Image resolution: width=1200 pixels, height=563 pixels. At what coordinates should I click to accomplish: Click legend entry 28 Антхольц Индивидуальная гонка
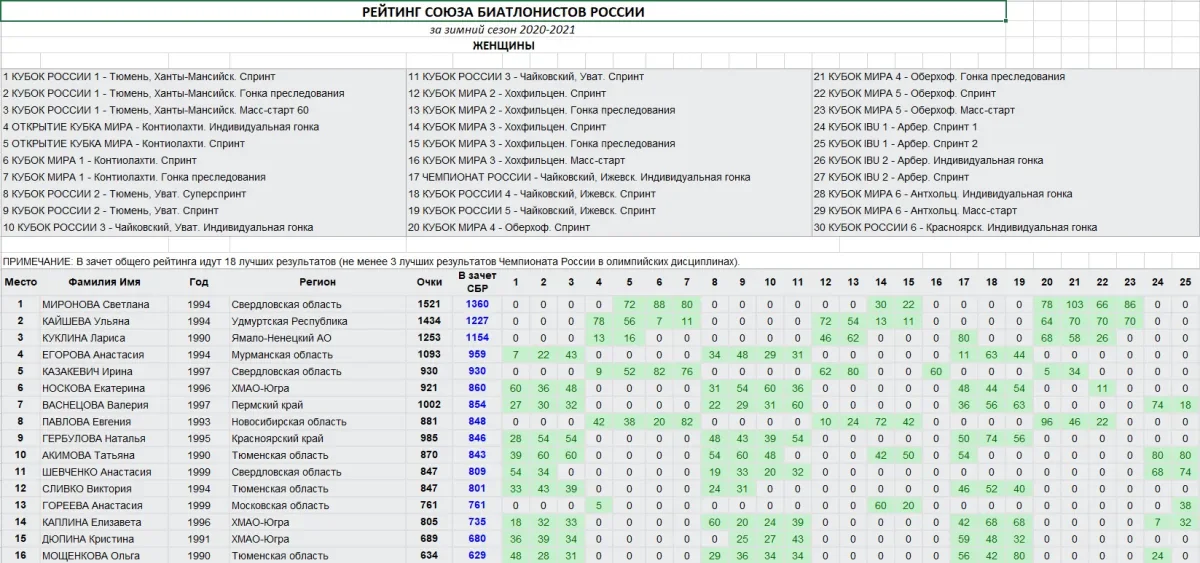[x=943, y=194]
